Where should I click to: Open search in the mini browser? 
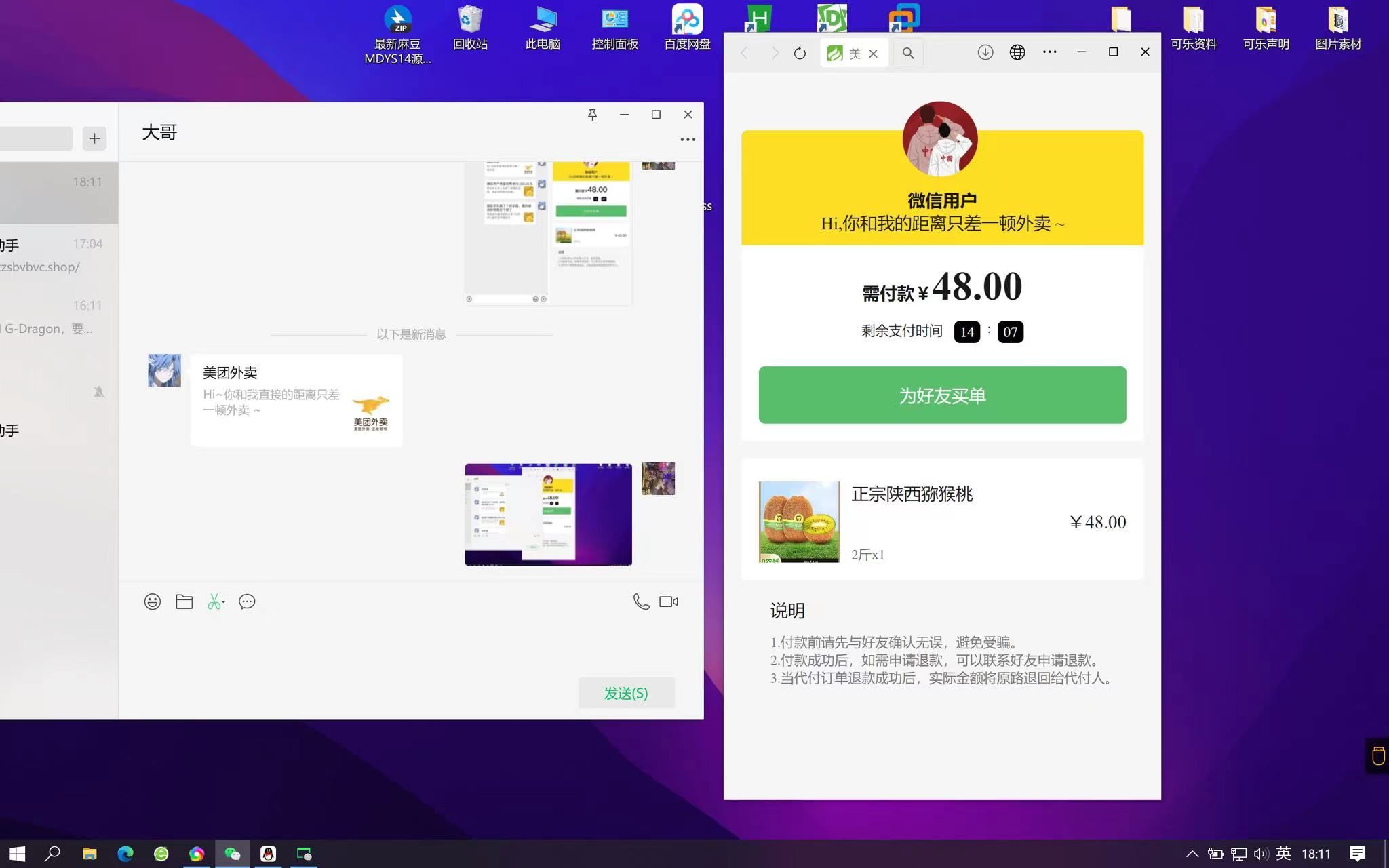908,53
